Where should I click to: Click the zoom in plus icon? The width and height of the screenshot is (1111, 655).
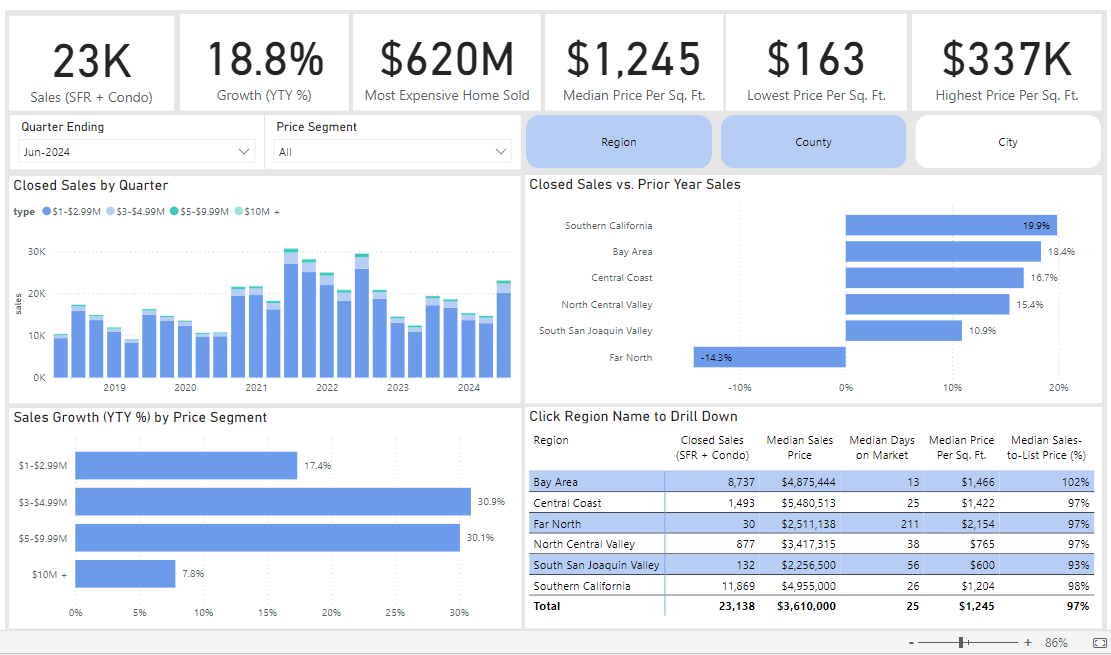coord(1028,642)
